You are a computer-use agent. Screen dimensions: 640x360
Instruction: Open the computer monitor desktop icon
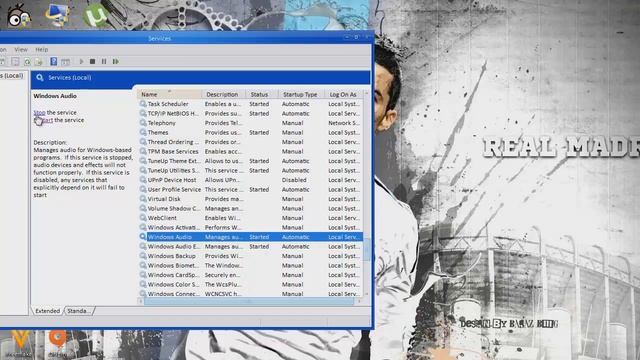tap(57, 15)
